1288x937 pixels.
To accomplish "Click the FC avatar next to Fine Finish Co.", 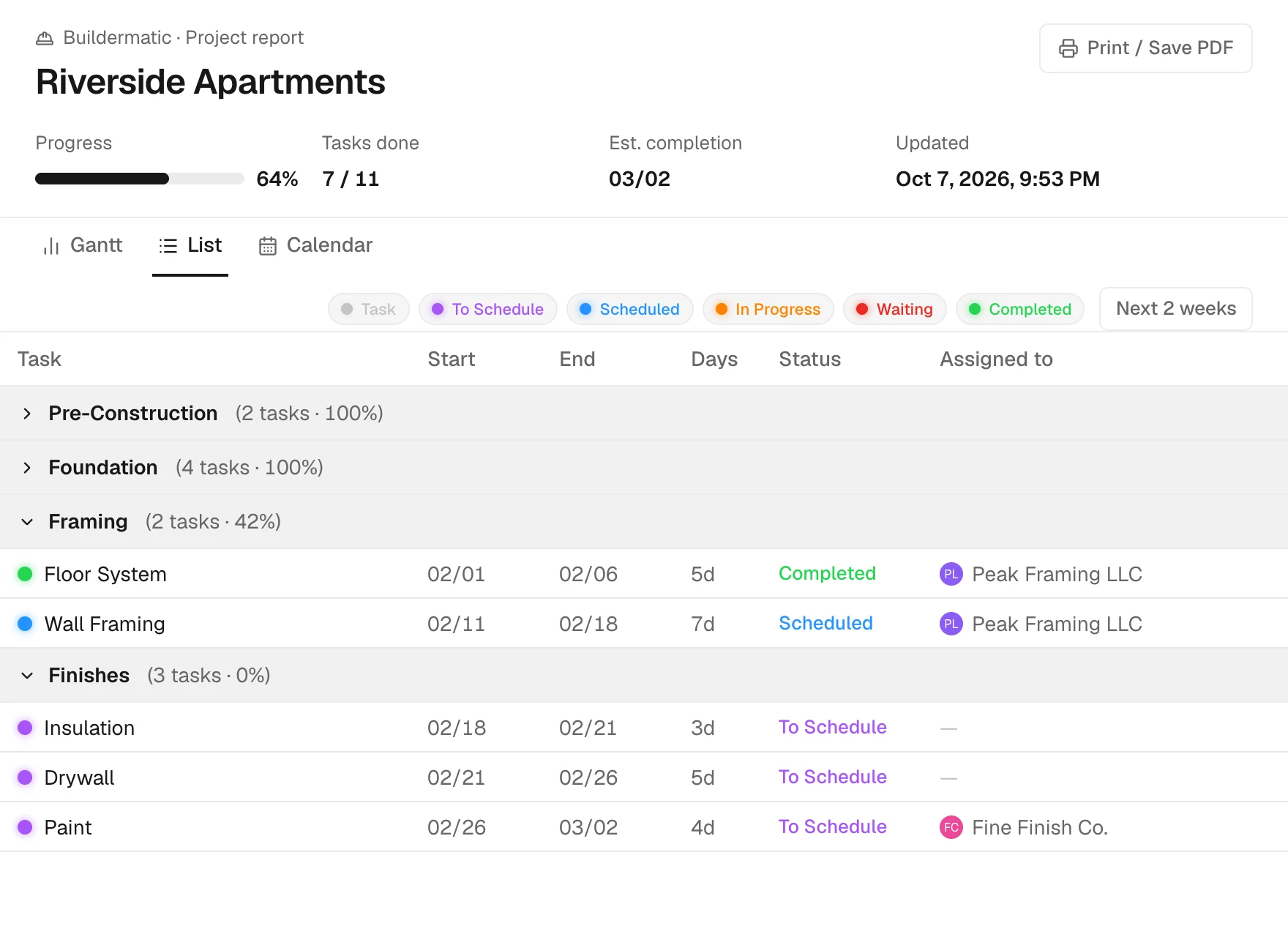I will click(951, 827).
